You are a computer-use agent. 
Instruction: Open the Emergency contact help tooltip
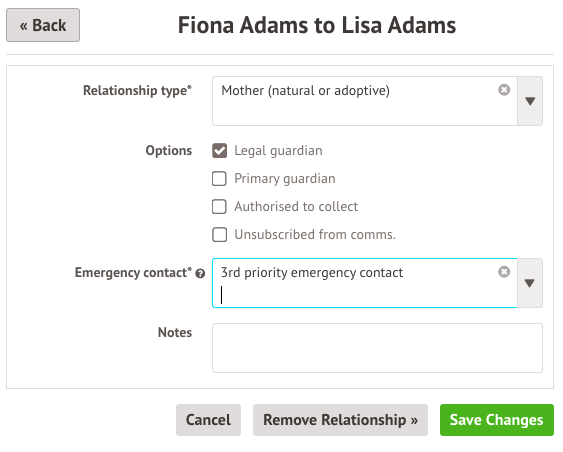click(x=200, y=274)
